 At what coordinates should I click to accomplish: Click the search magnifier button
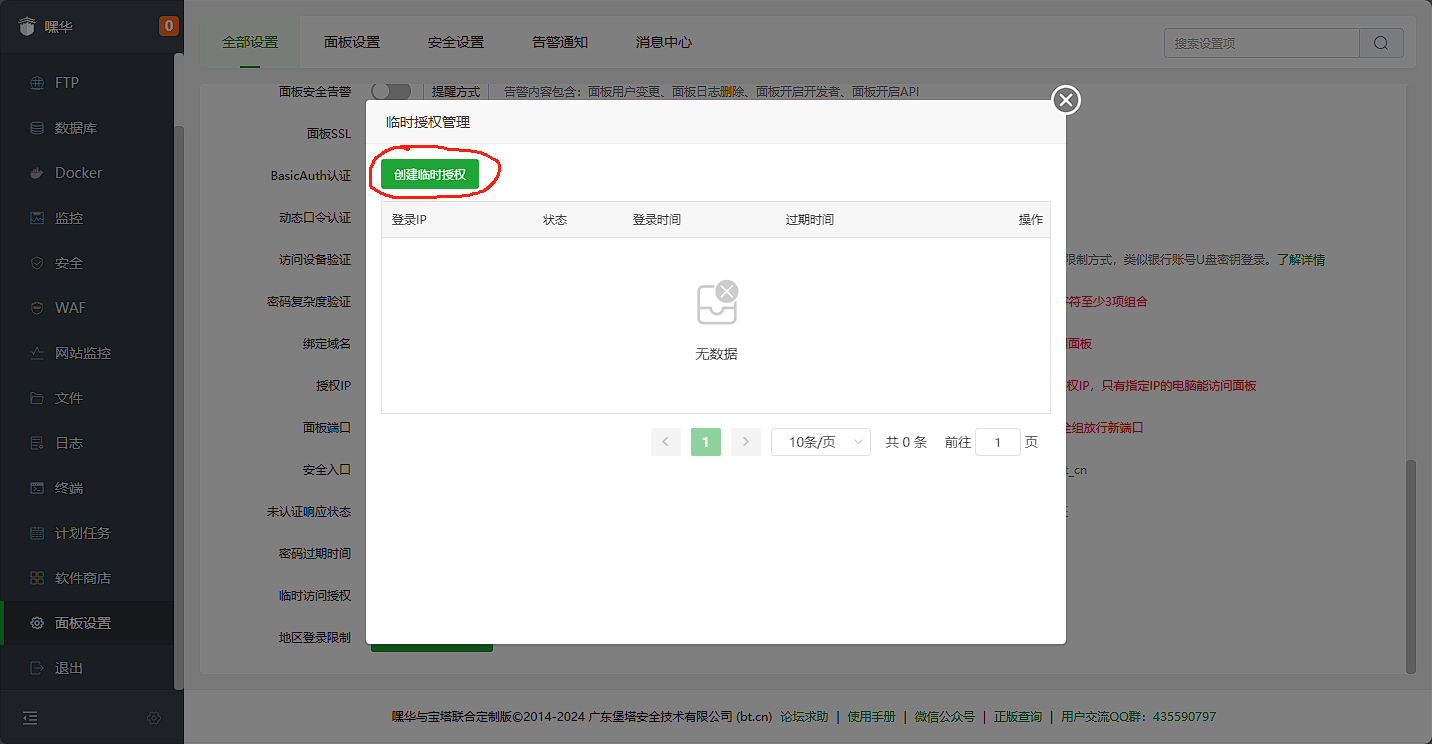1381,43
